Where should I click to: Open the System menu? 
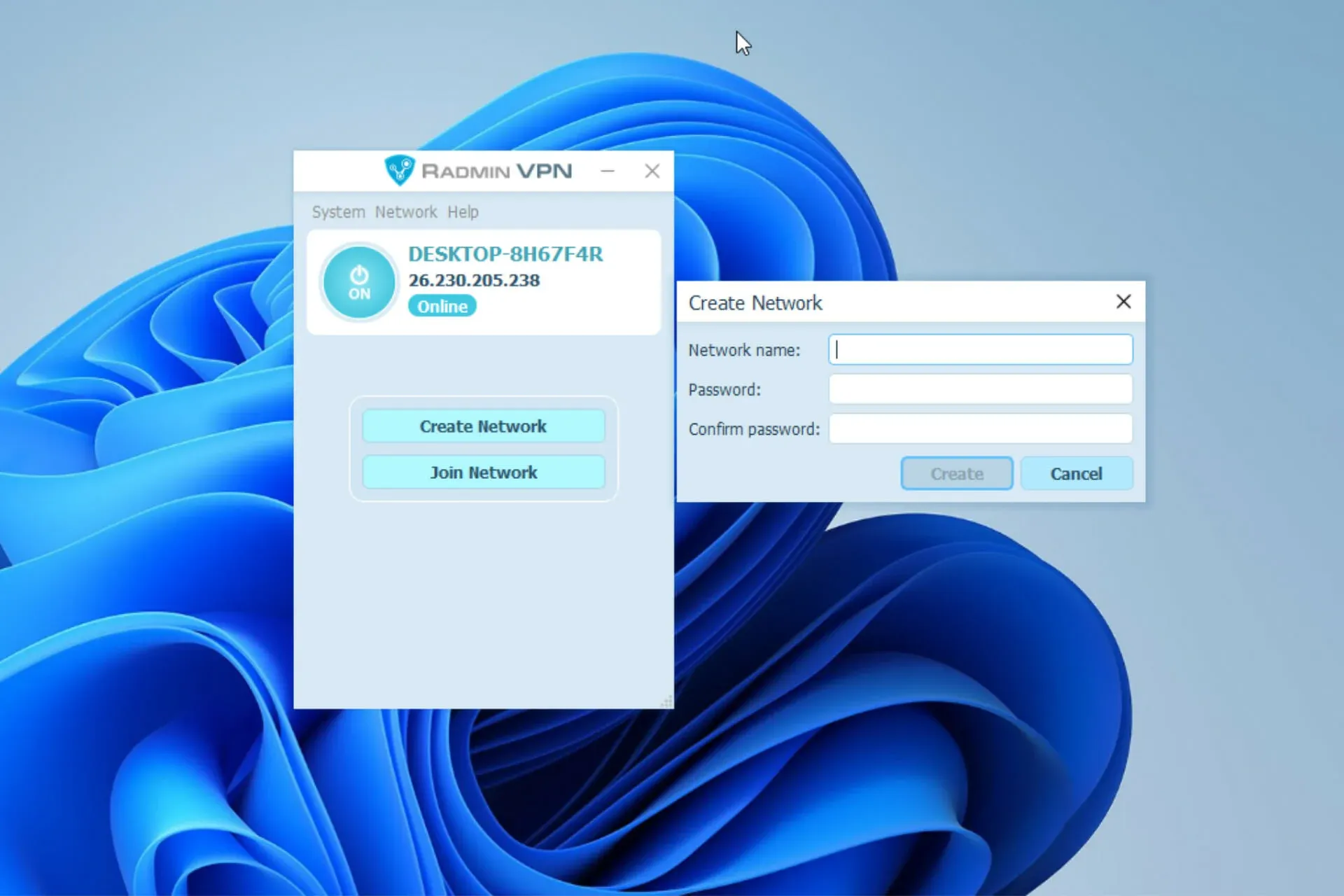click(338, 211)
